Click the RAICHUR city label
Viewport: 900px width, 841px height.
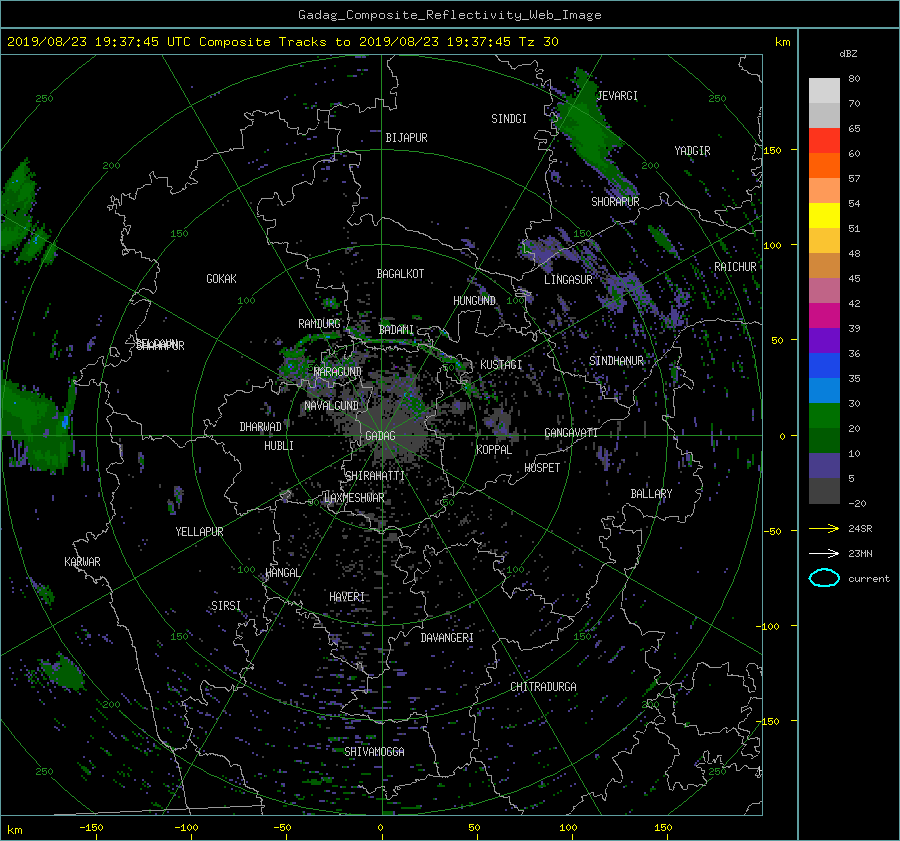pyautogui.click(x=735, y=267)
